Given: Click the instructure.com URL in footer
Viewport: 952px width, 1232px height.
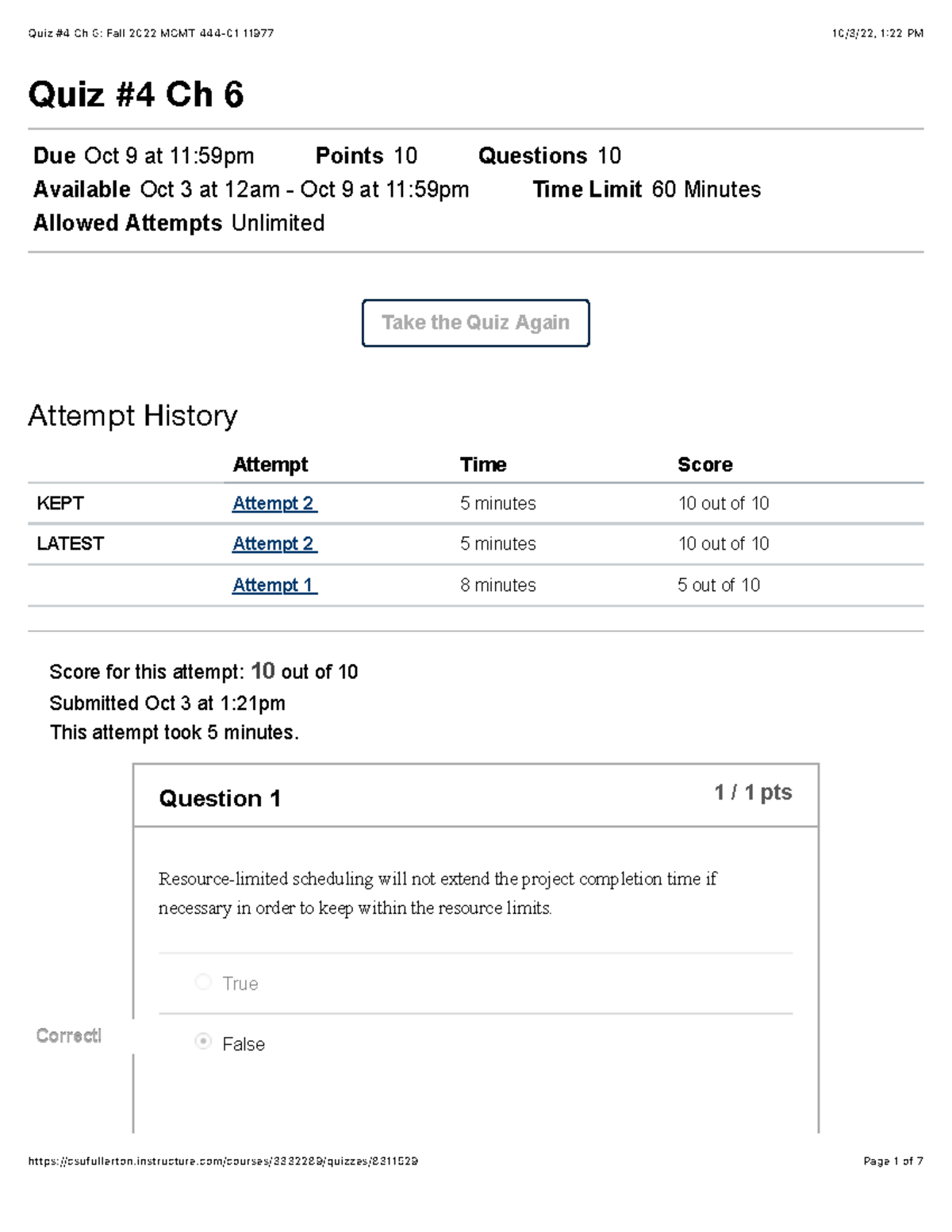Looking at the screenshot, I should [x=223, y=1161].
